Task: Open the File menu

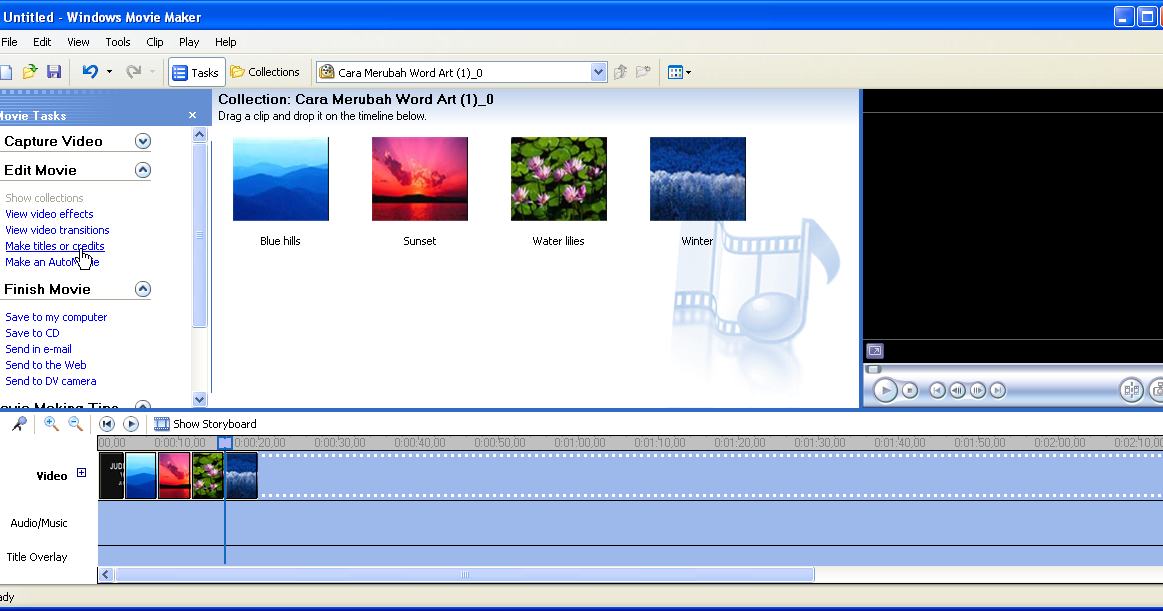Action: point(9,42)
